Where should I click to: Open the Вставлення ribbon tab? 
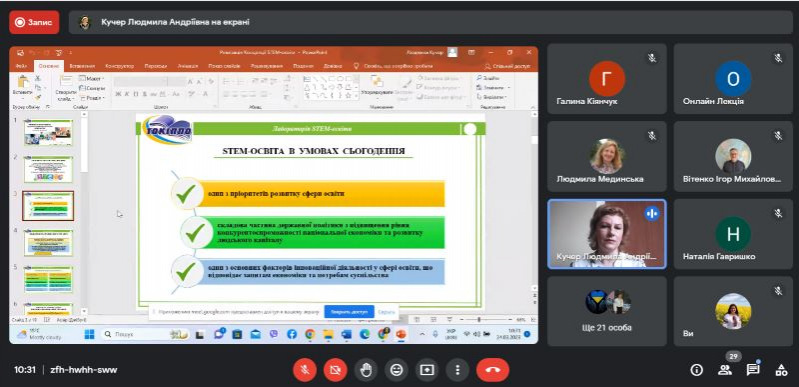(x=82, y=66)
